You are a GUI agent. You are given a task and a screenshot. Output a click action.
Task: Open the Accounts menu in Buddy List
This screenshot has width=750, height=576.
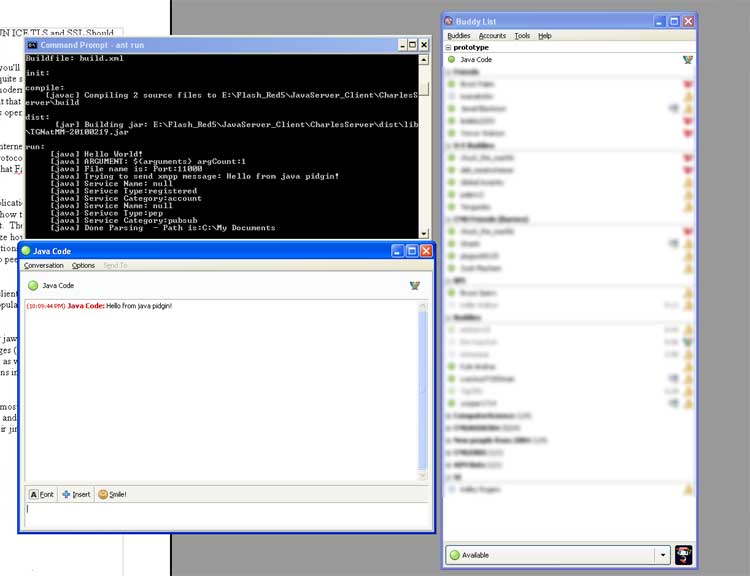492,36
